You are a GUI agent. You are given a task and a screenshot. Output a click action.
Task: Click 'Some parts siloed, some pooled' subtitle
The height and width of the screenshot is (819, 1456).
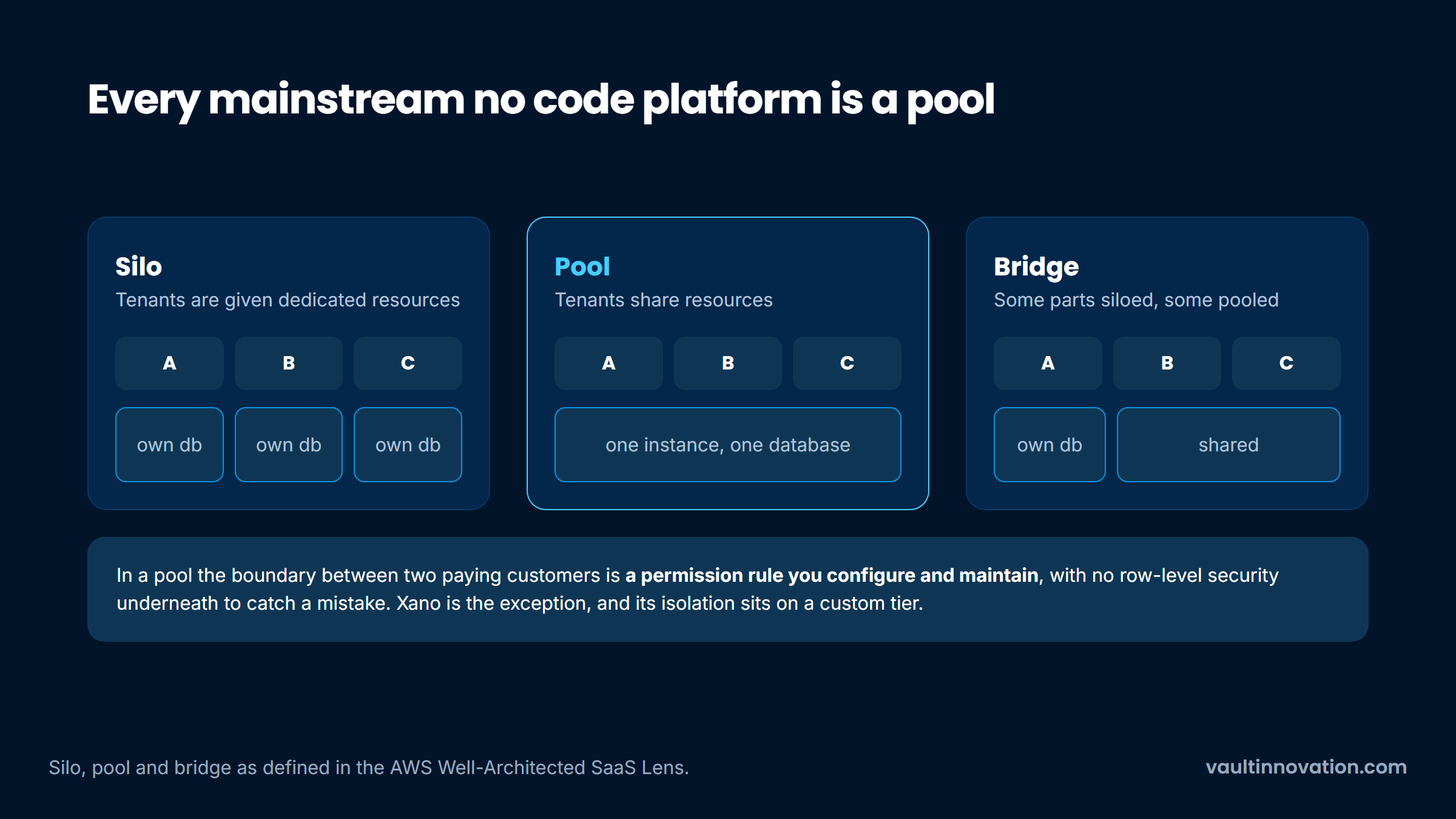point(1136,300)
